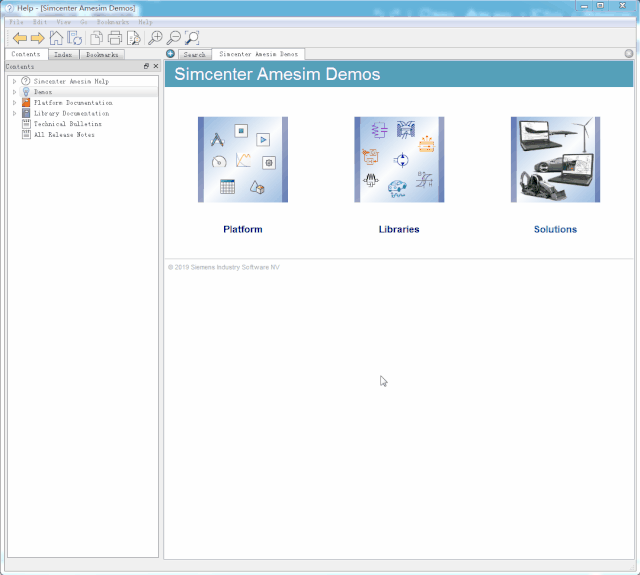This screenshot has height=575, width=640.
Task: Expand the Library Documentation node
Action: click(x=14, y=113)
